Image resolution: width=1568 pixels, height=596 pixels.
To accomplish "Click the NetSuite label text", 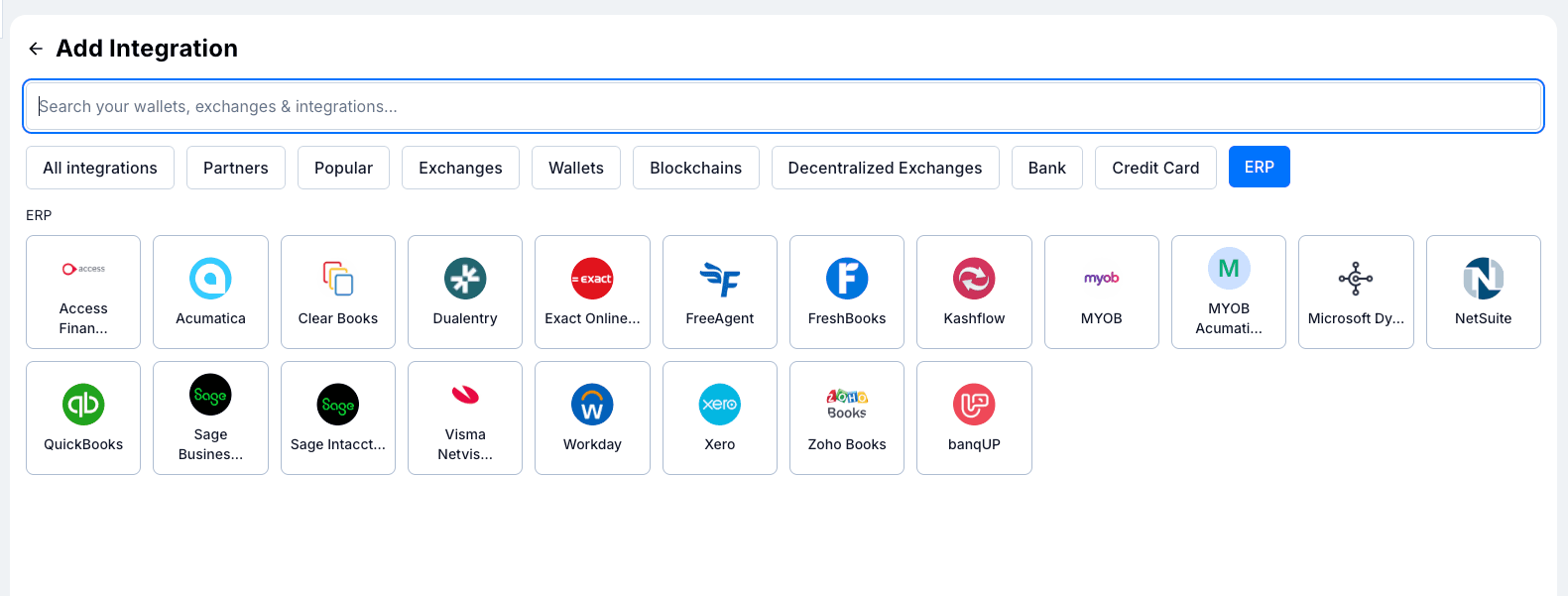I will tap(1484, 318).
